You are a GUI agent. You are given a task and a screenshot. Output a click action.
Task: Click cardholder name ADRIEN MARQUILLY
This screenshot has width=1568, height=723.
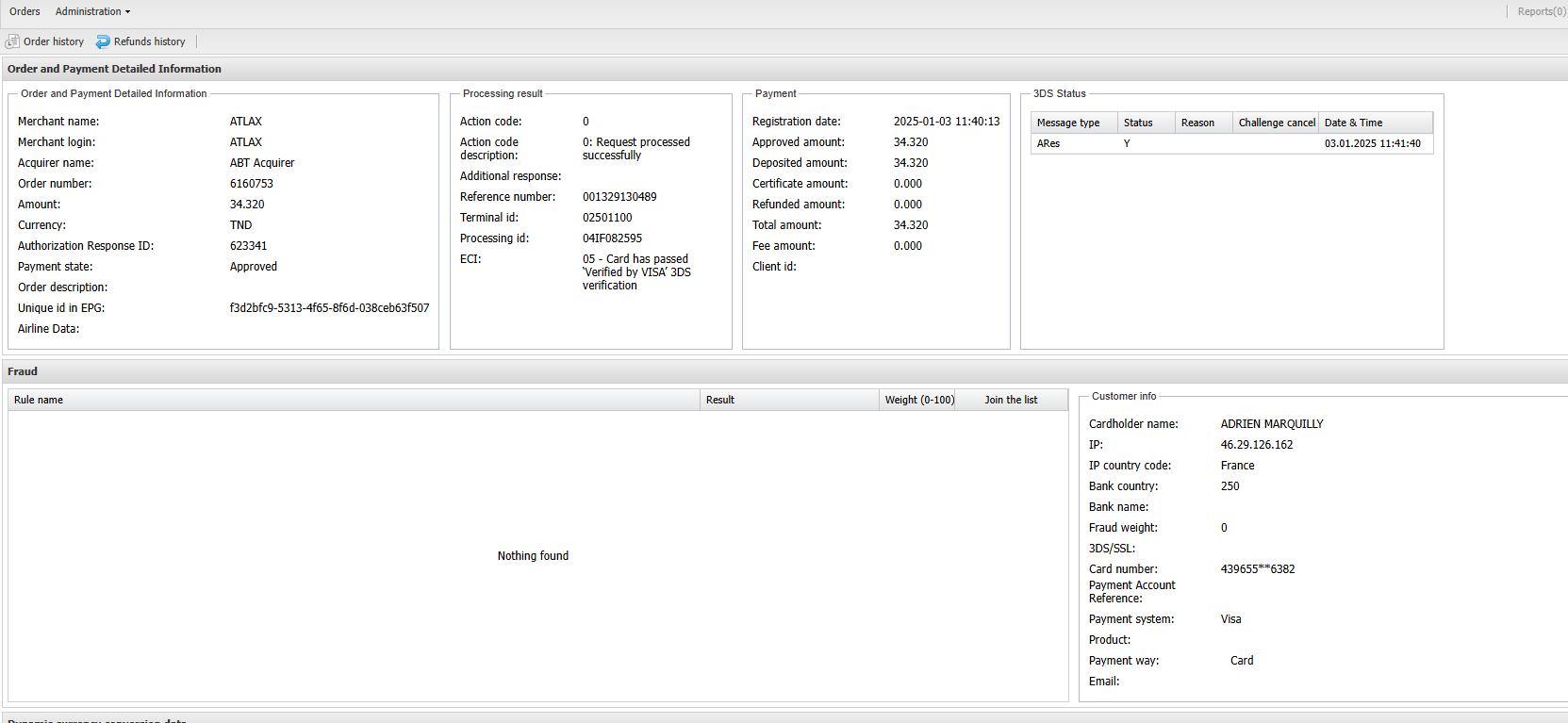coord(1271,424)
